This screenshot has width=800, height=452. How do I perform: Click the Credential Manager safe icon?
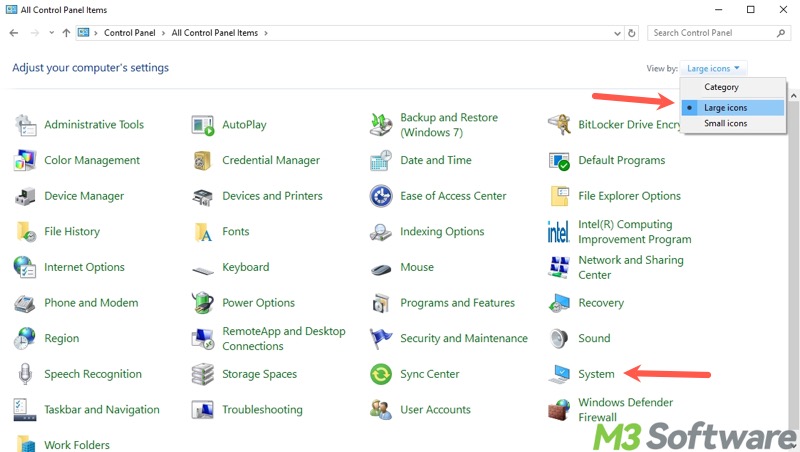pyautogui.click(x=203, y=161)
